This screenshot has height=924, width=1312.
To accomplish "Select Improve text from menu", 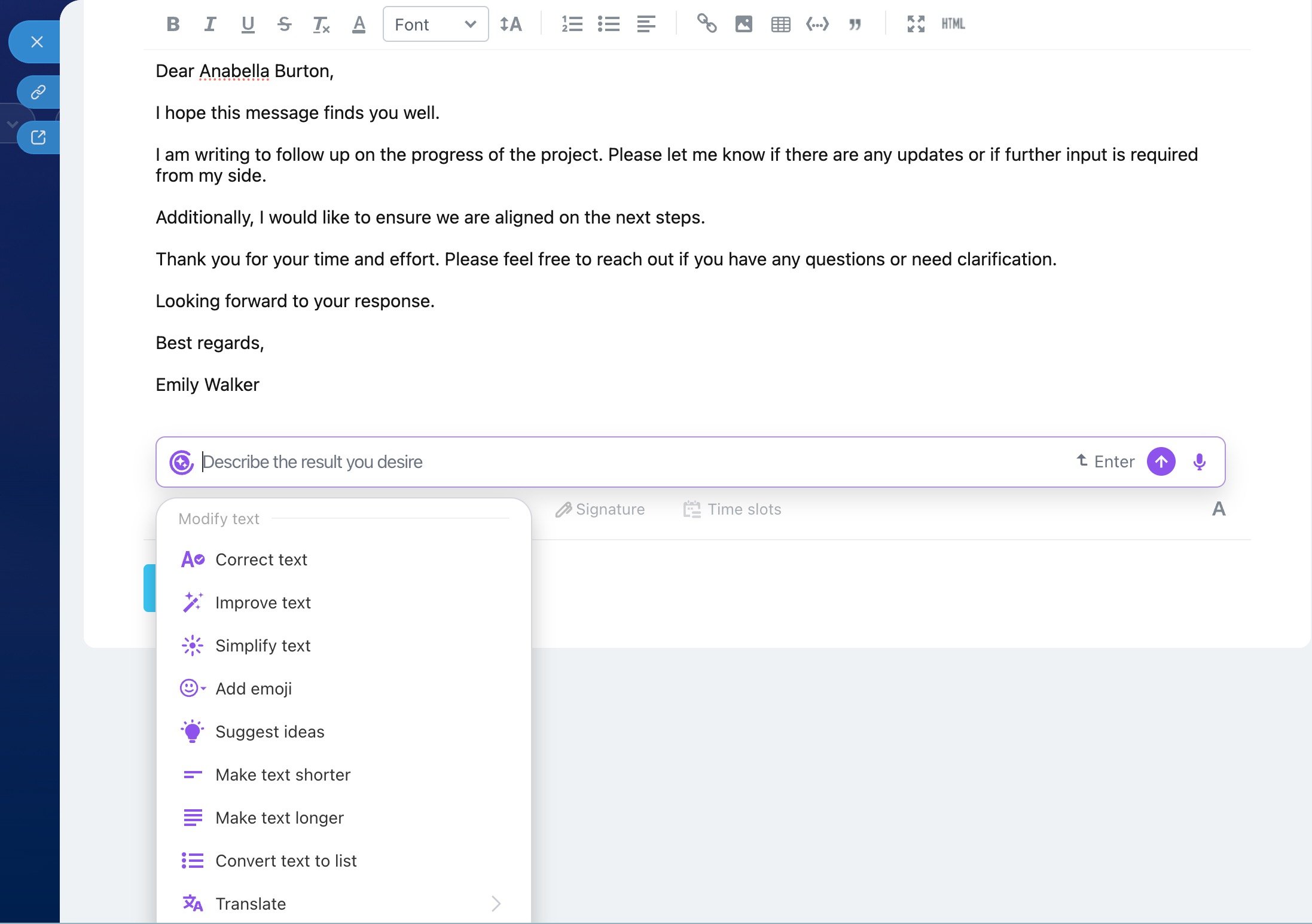I will [x=263, y=602].
